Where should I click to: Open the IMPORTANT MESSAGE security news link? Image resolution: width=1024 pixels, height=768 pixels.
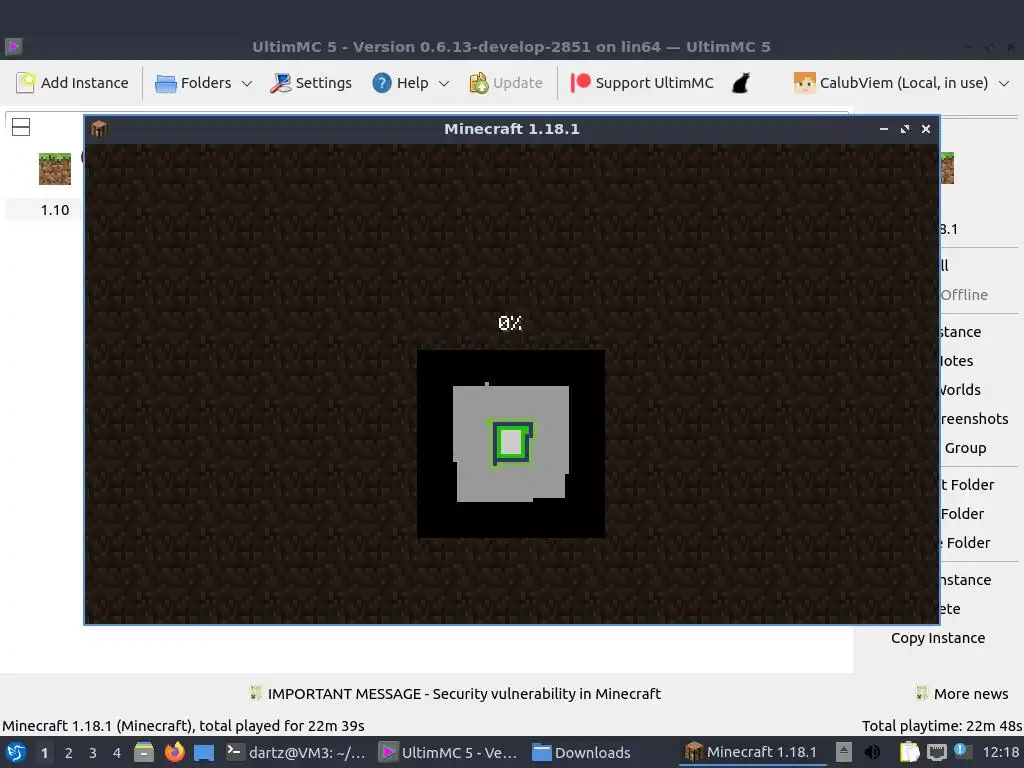pyautogui.click(x=464, y=694)
